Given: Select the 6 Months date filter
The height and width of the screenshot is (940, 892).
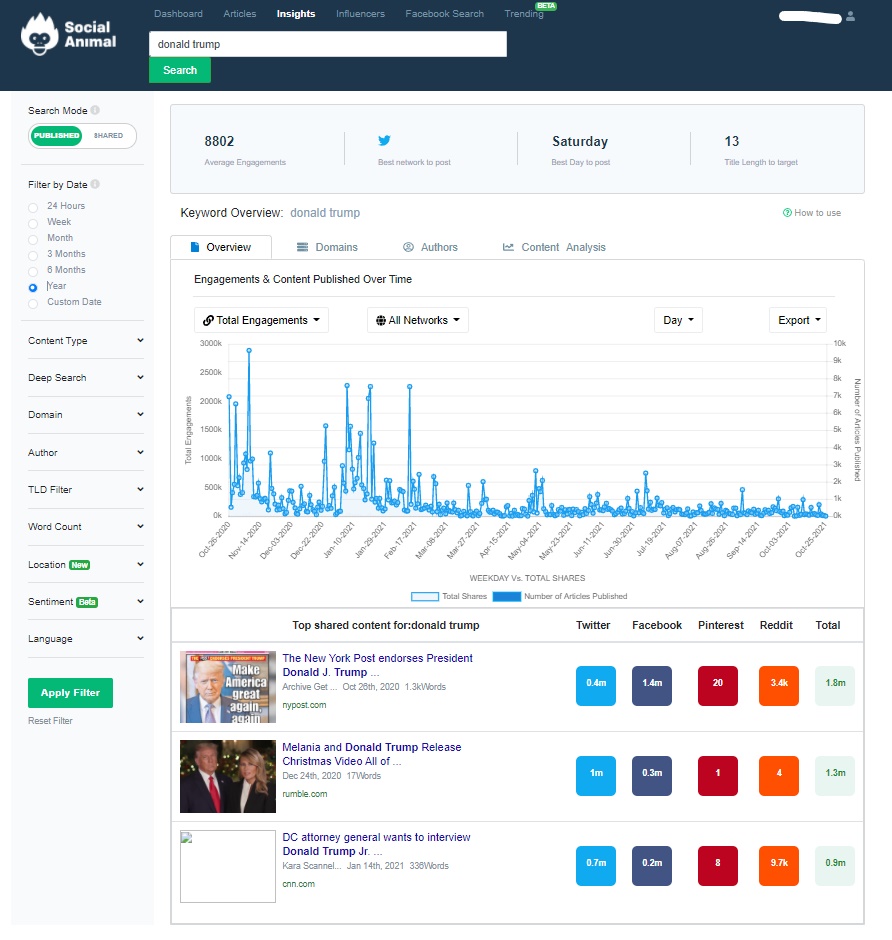Looking at the screenshot, I should coord(33,272).
